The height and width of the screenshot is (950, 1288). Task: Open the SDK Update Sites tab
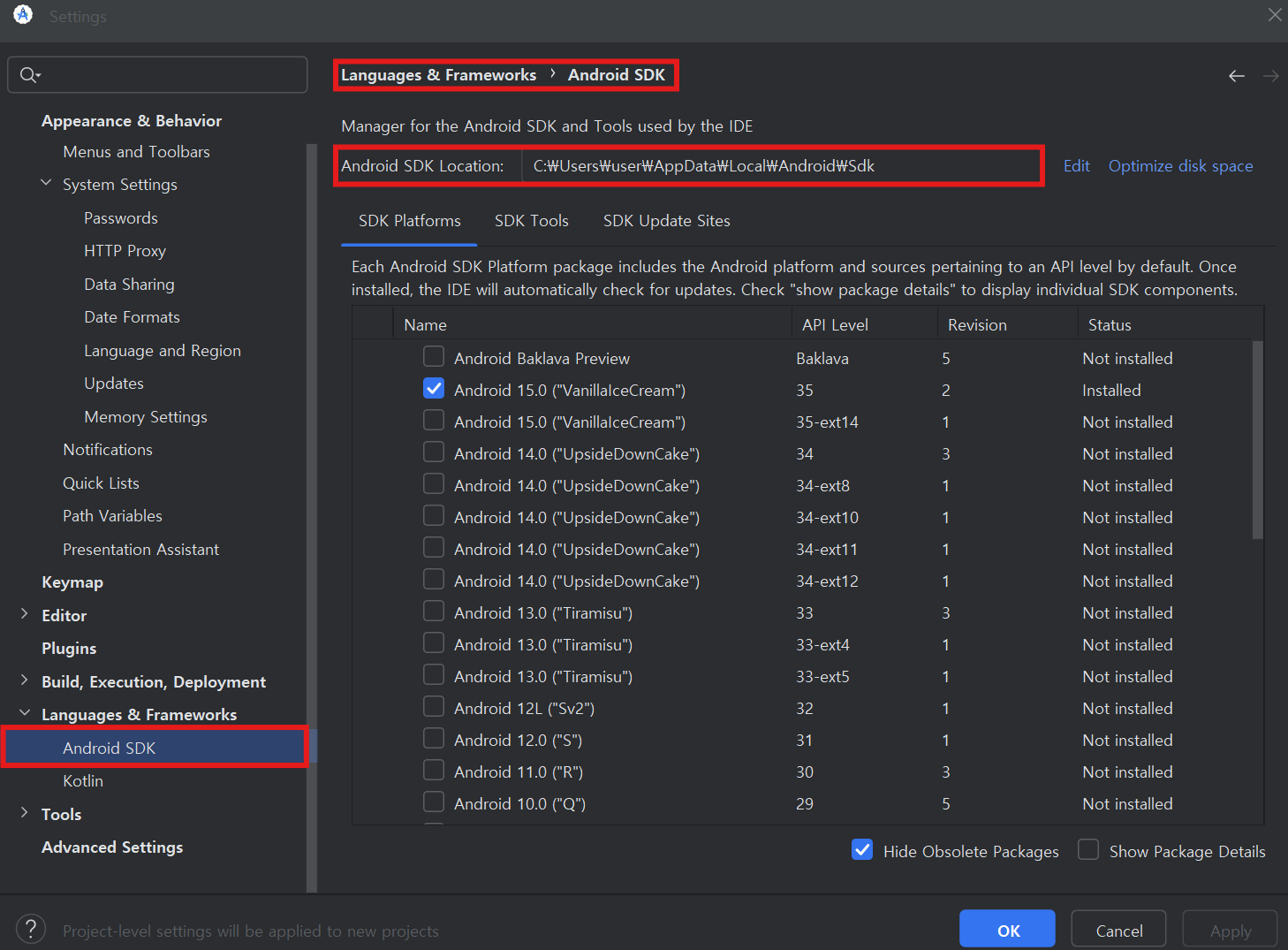tap(667, 221)
